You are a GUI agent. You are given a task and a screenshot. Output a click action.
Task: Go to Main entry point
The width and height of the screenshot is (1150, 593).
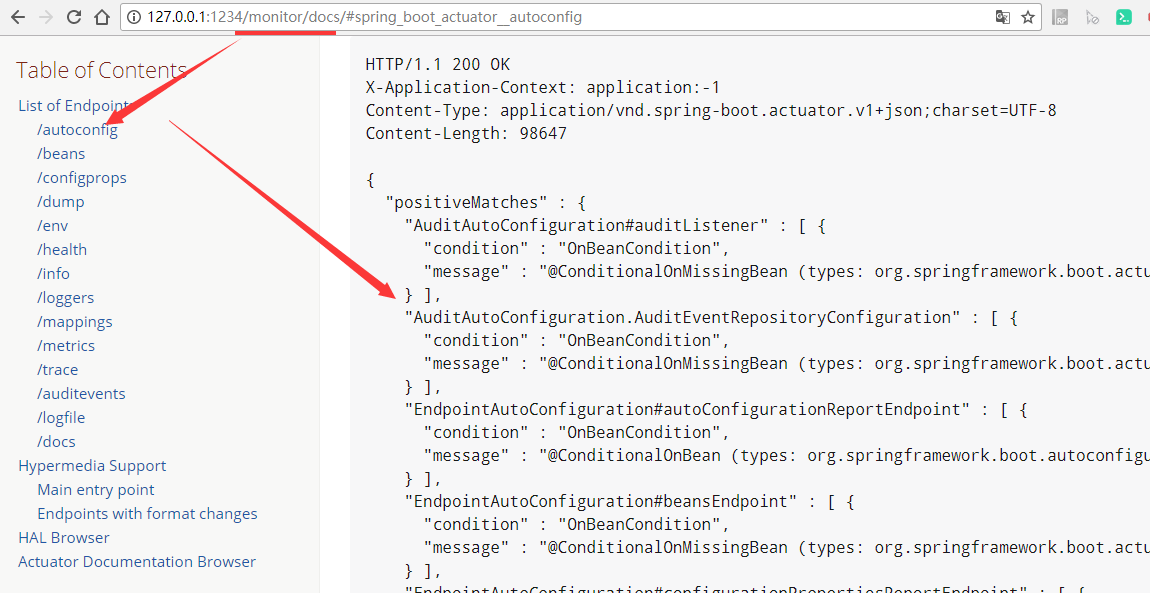(x=96, y=490)
